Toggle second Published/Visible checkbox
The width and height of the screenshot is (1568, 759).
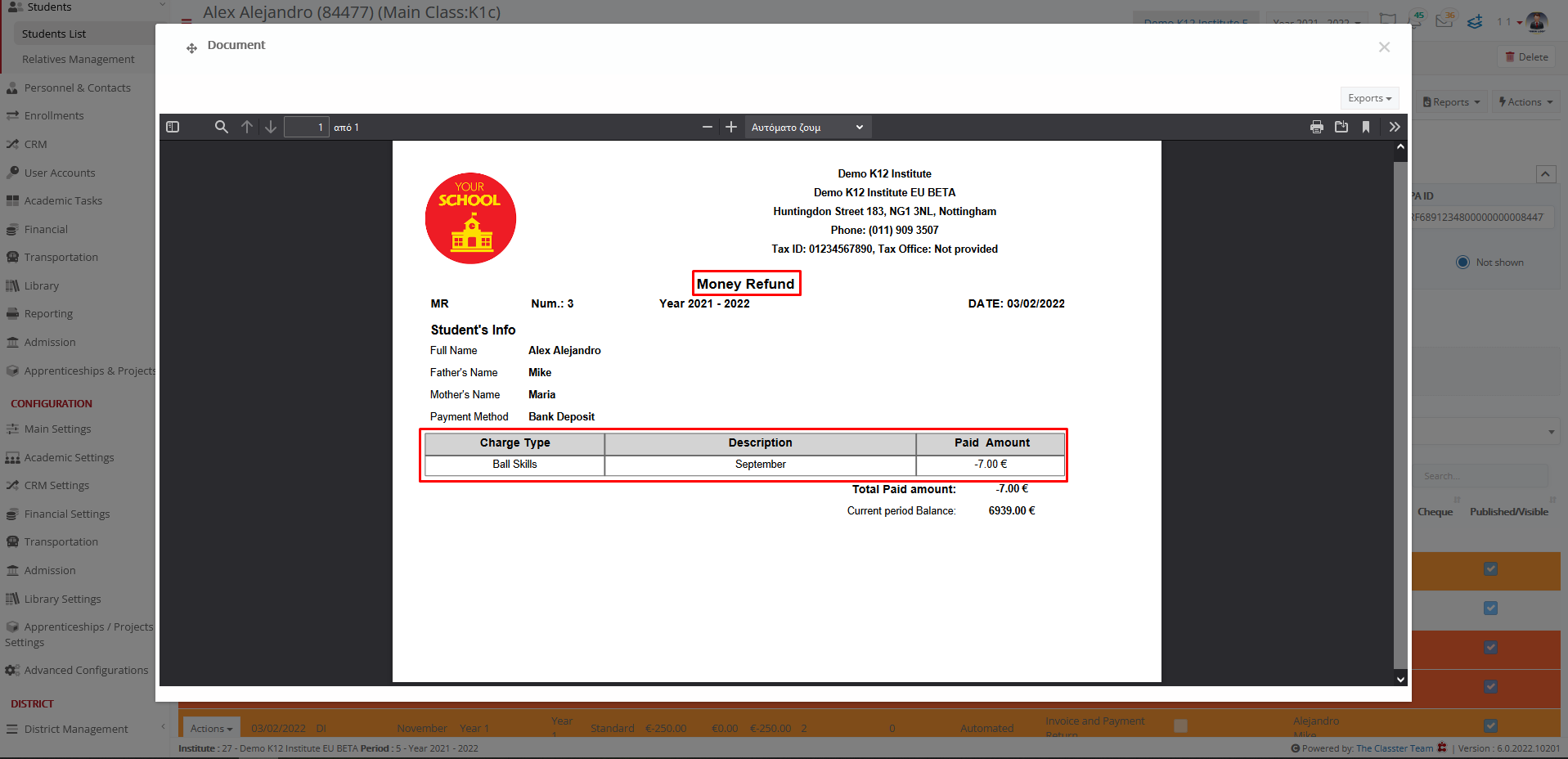pyautogui.click(x=1491, y=608)
